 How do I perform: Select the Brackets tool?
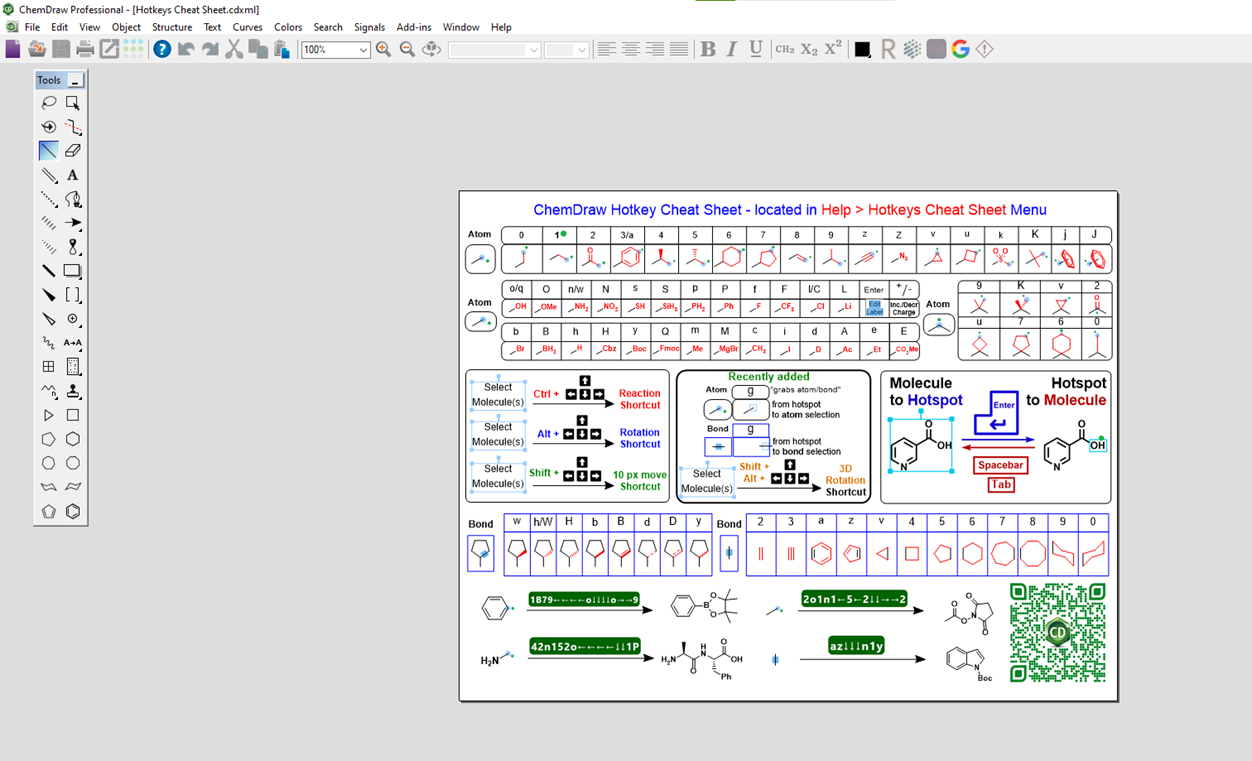coord(73,295)
